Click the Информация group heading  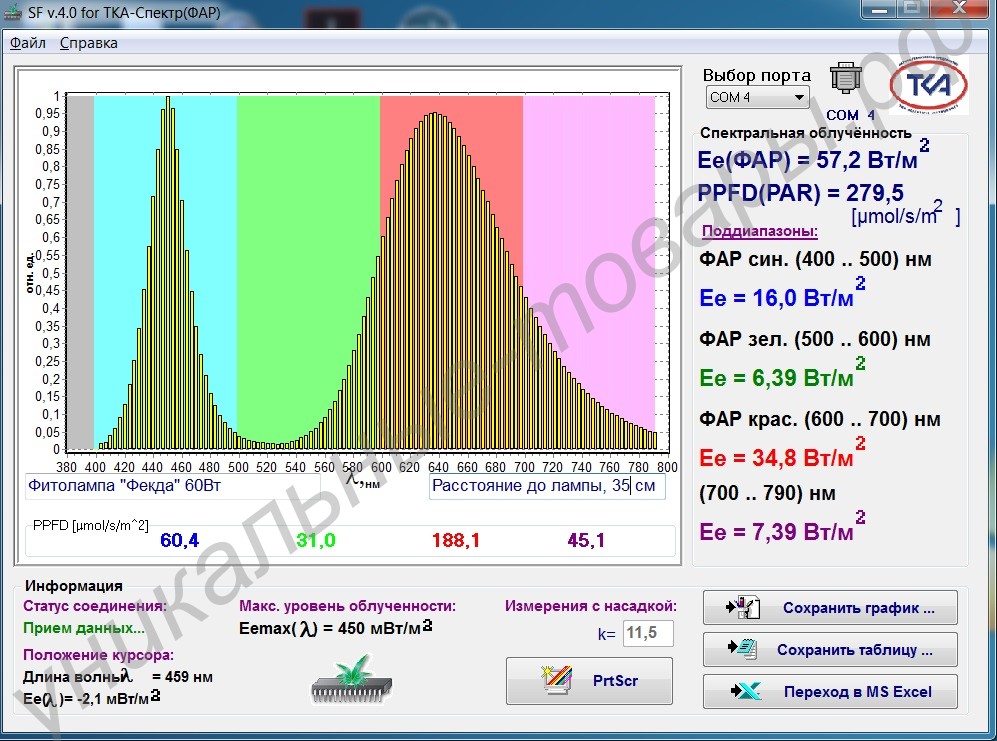tap(74, 586)
